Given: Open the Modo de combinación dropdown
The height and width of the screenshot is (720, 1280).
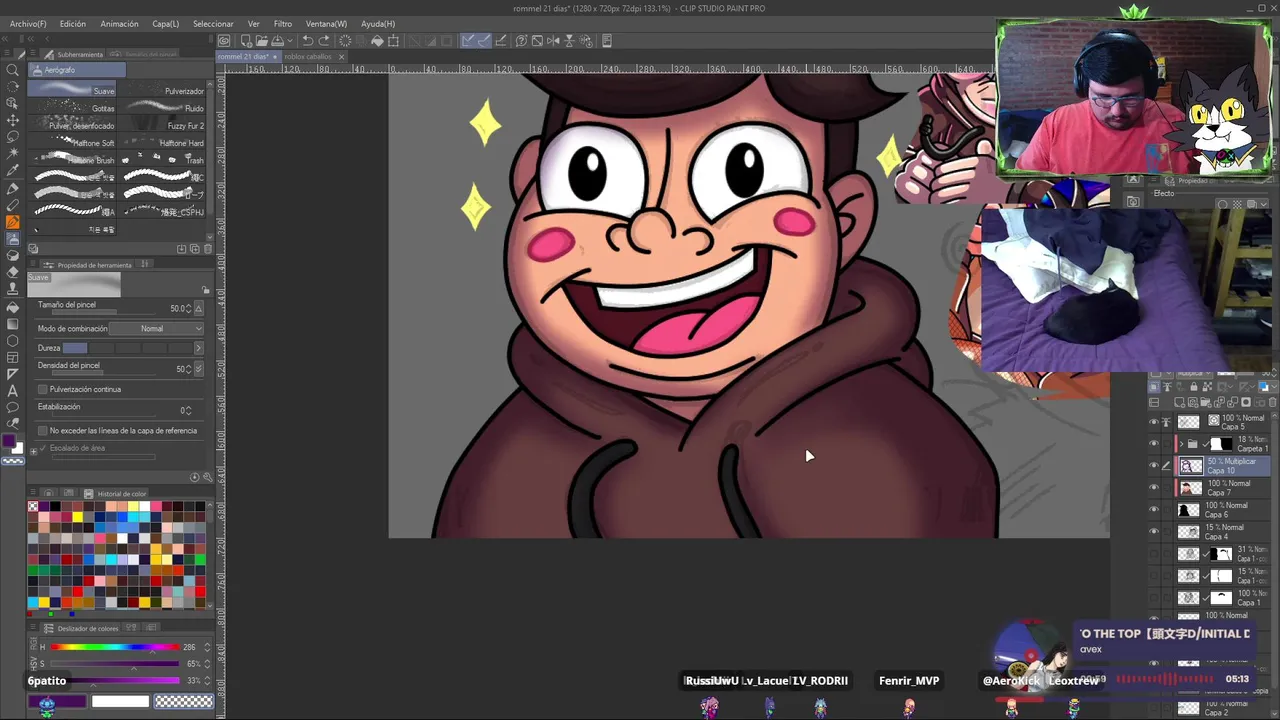Looking at the screenshot, I should pos(156,329).
